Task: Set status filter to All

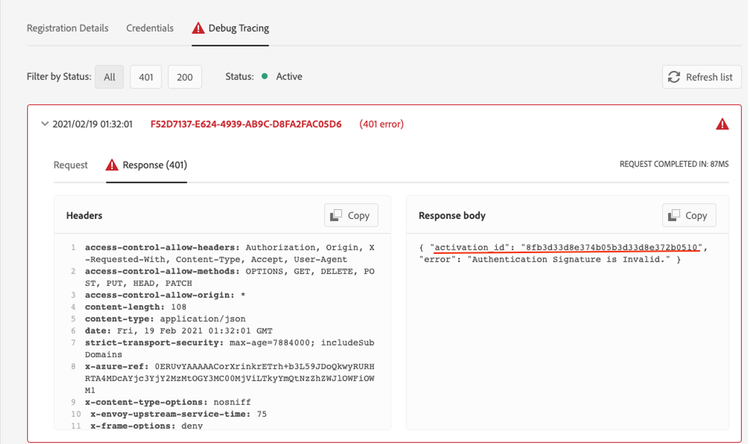Action: [x=109, y=77]
